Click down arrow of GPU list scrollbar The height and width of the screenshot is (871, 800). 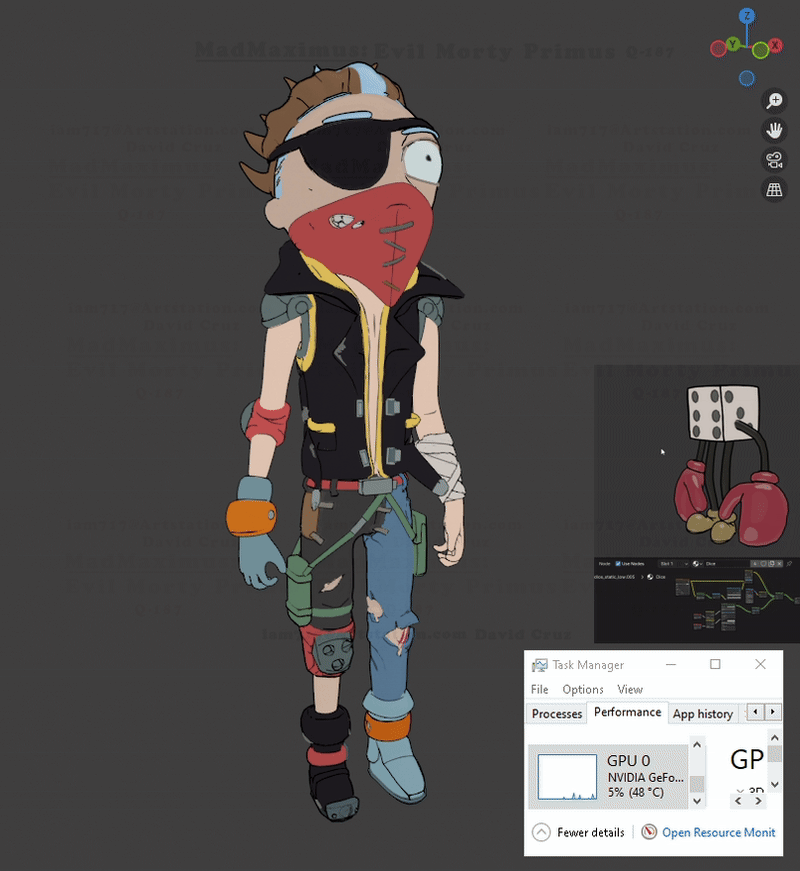point(697,801)
